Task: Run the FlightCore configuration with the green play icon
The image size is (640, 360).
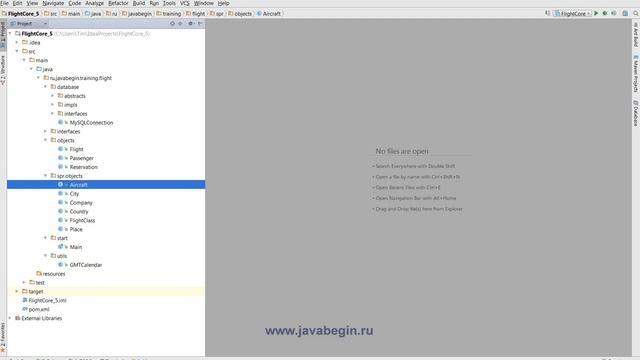Action: [x=596, y=13]
